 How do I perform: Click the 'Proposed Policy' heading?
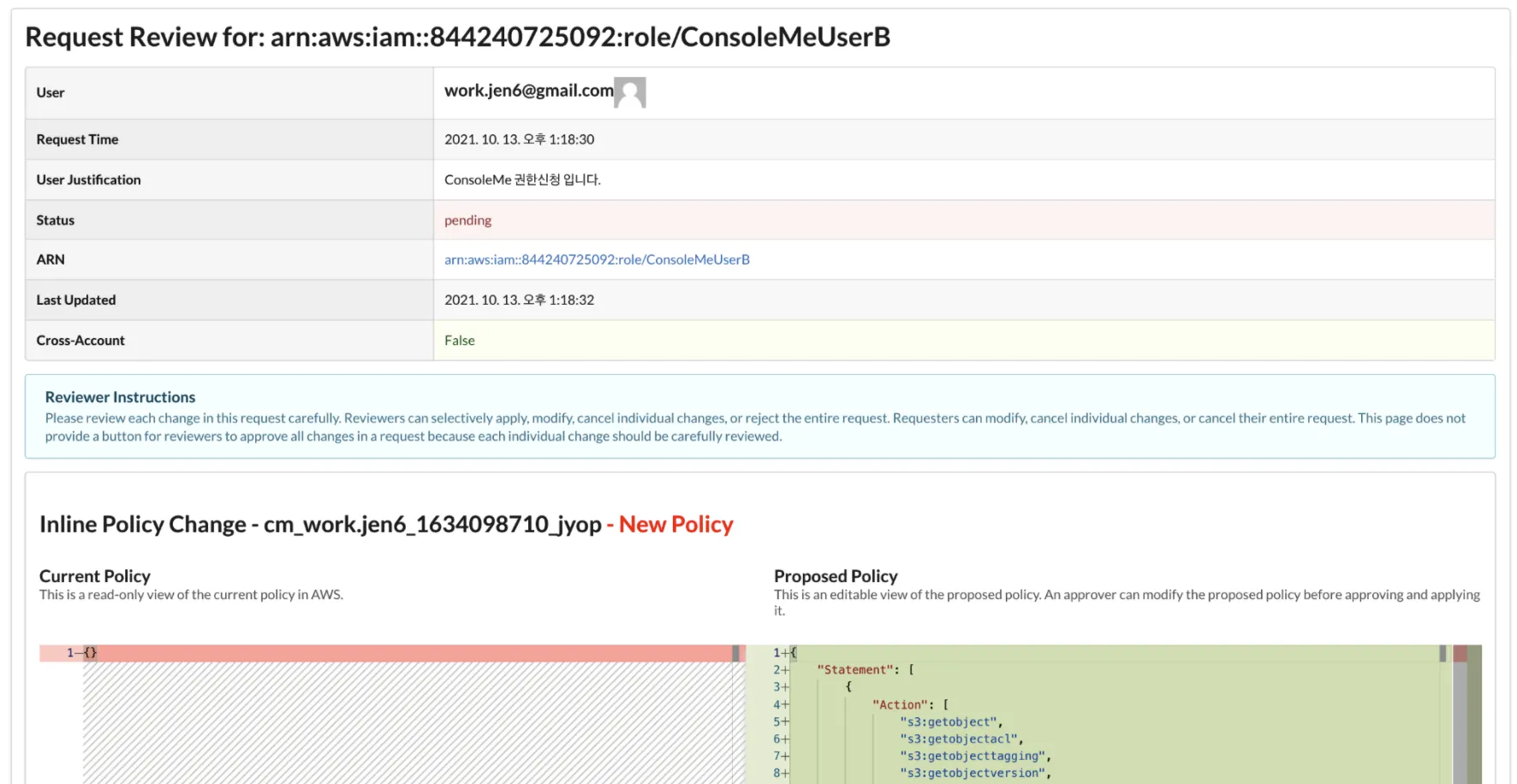(836, 576)
